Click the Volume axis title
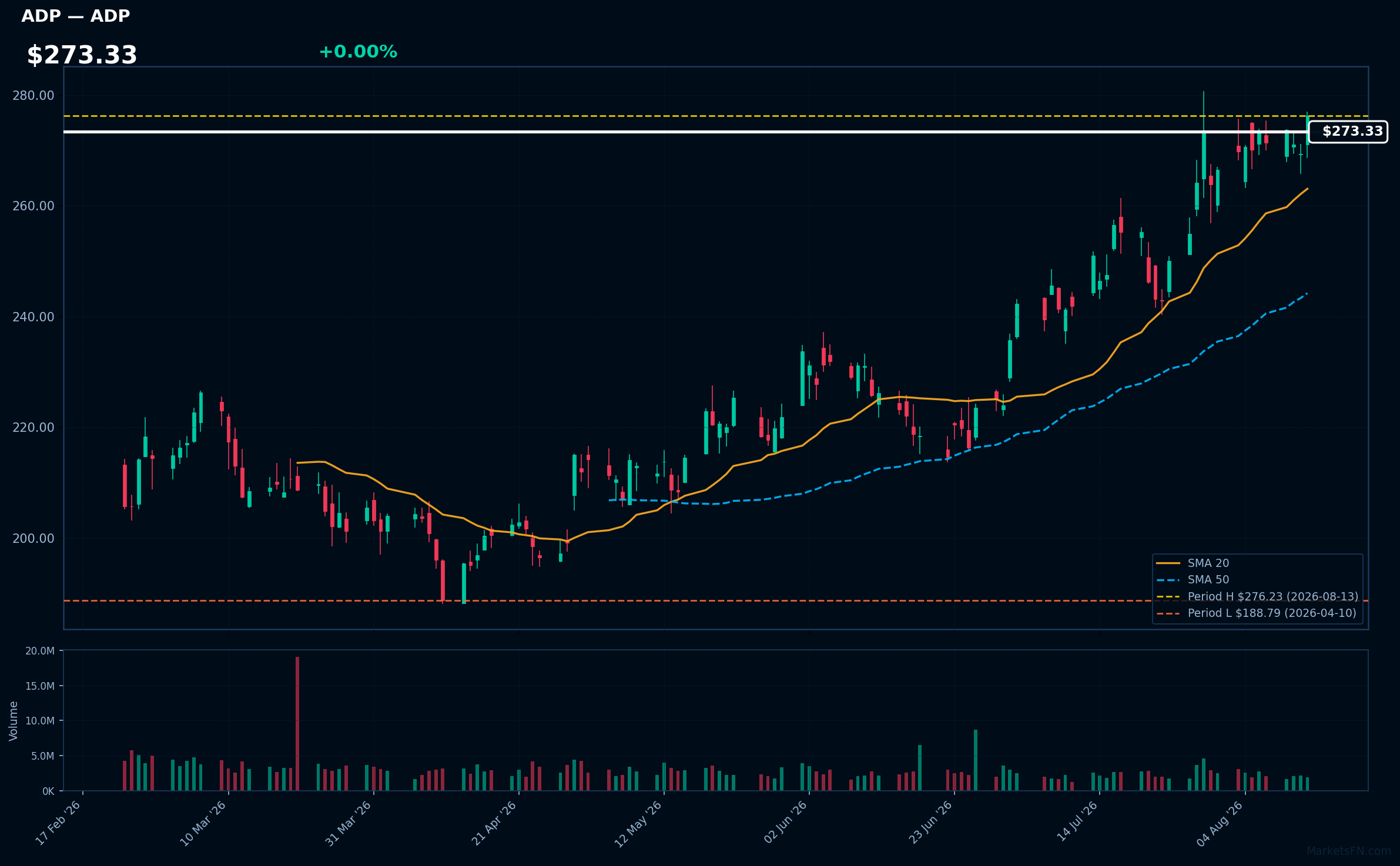 pos(14,721)
